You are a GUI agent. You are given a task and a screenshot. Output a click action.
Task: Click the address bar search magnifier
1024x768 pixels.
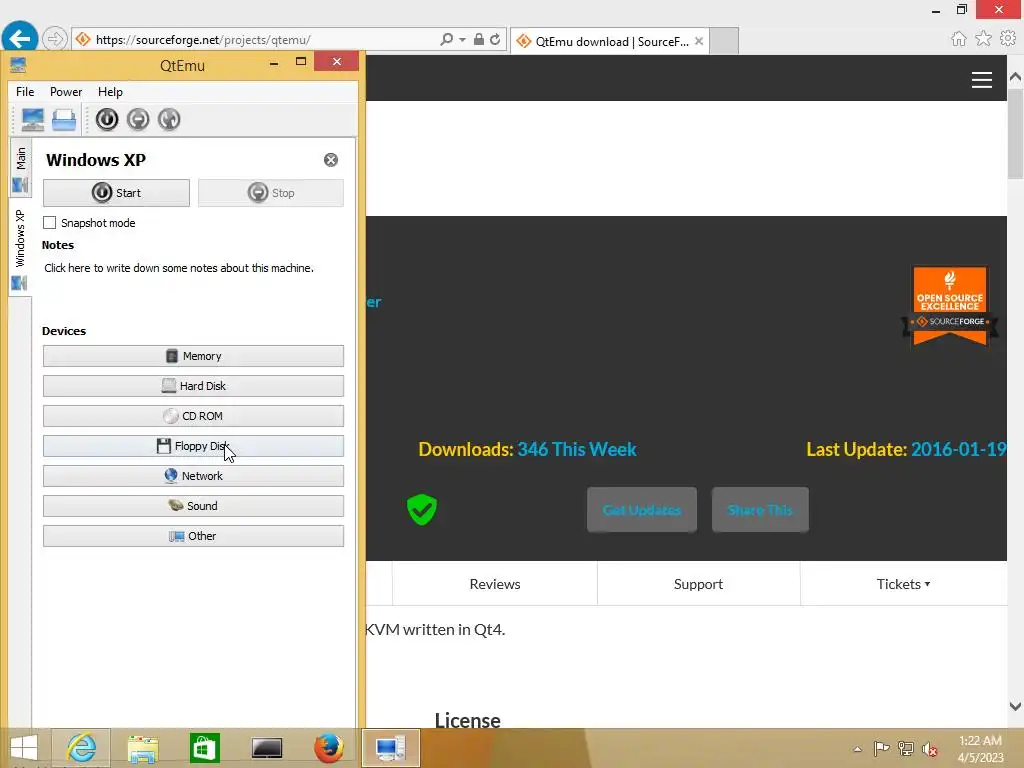coord(447,39)
